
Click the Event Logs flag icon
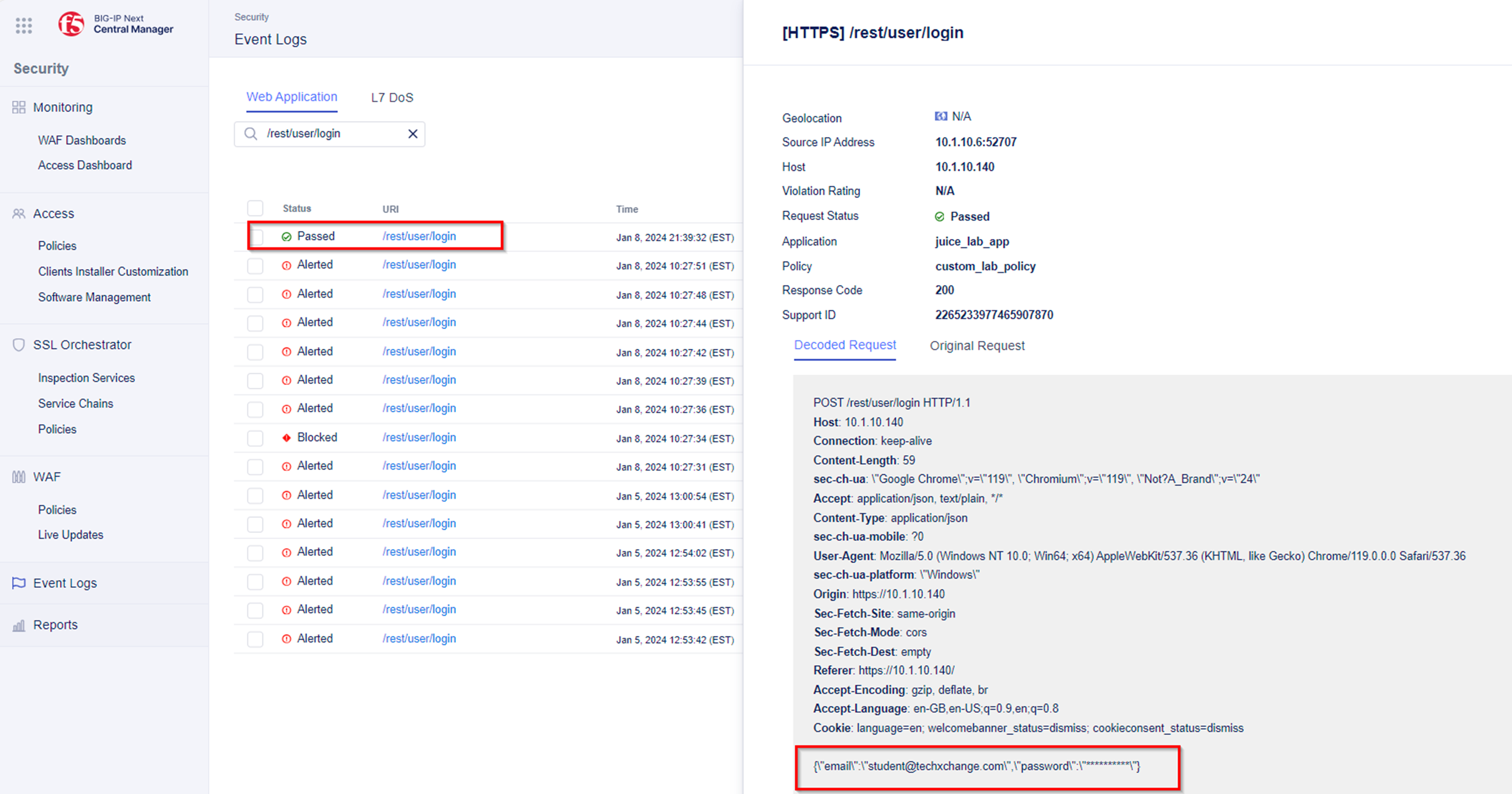point(19,583)
